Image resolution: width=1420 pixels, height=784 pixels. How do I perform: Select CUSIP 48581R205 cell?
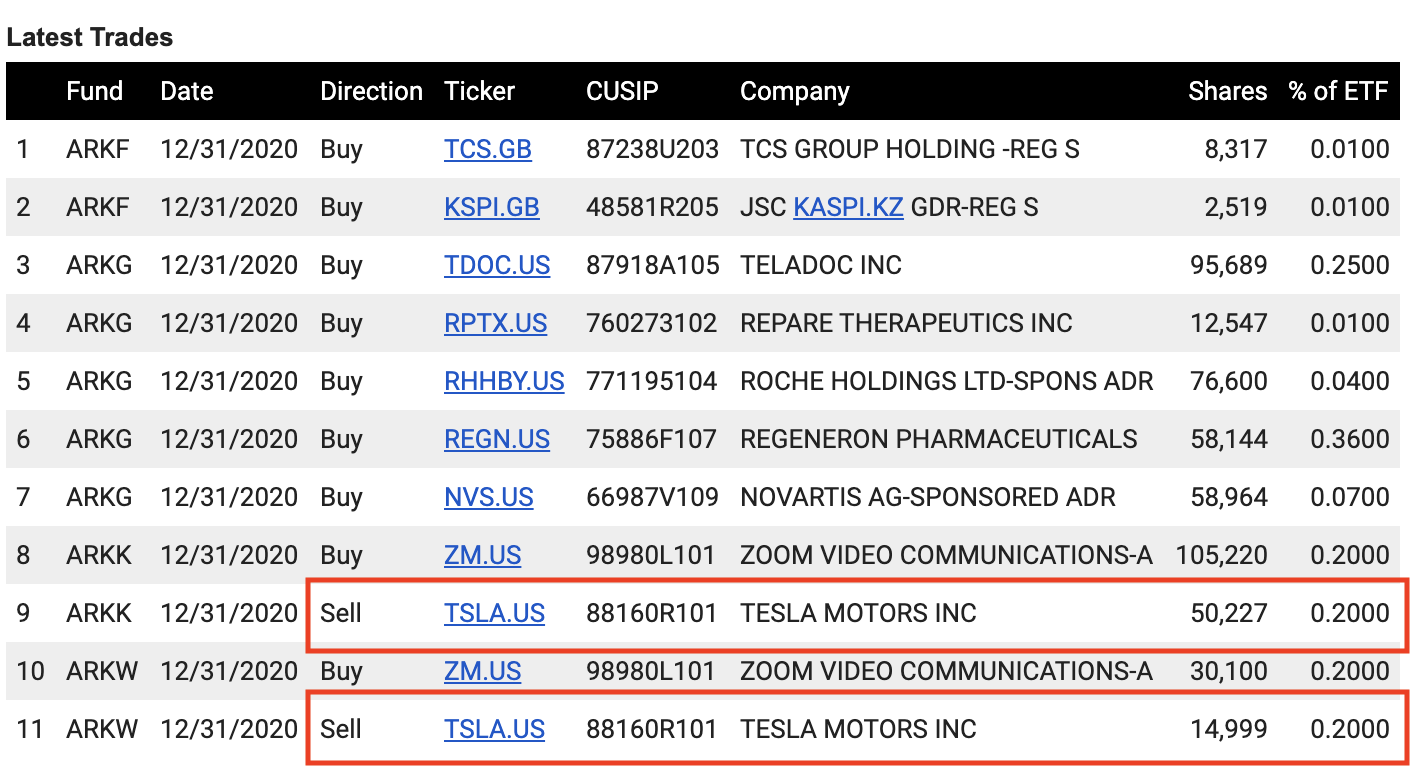(653, 208)
